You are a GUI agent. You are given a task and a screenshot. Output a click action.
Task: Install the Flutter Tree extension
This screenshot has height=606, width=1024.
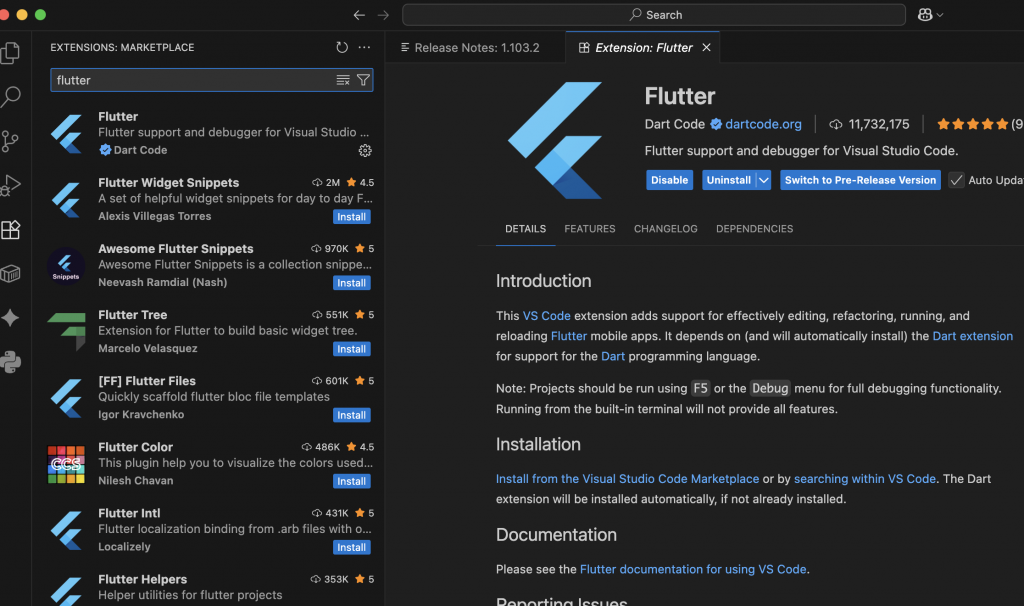click(351, 349)
